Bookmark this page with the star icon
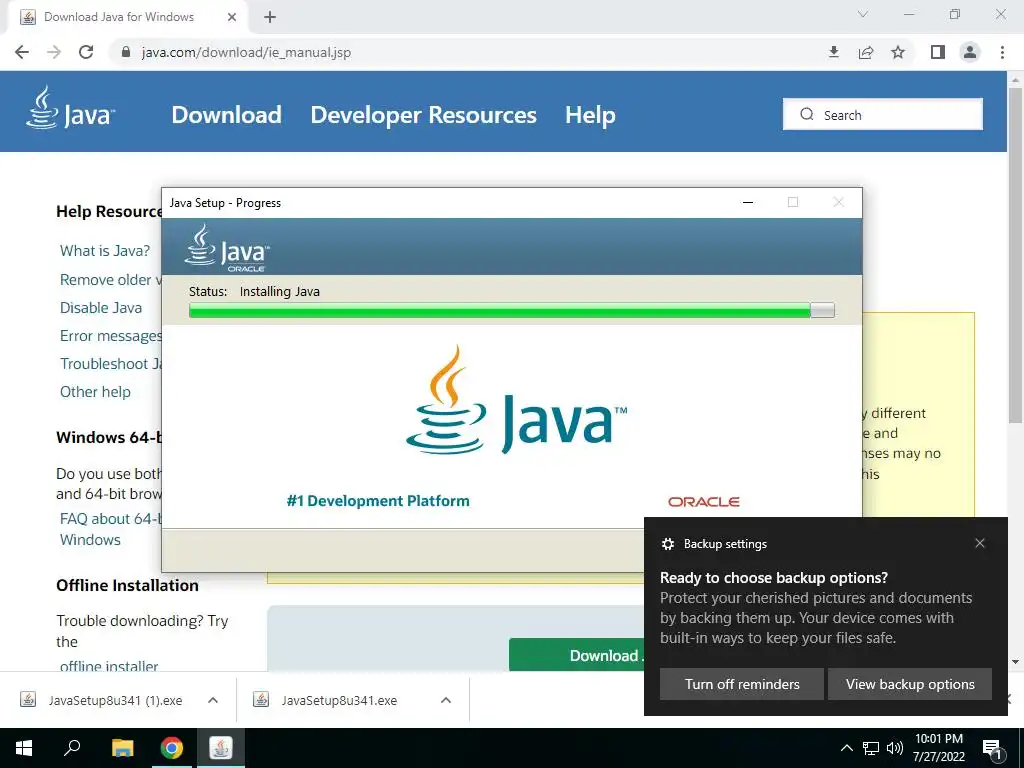The image size is (1024, 768). (898, 52)
